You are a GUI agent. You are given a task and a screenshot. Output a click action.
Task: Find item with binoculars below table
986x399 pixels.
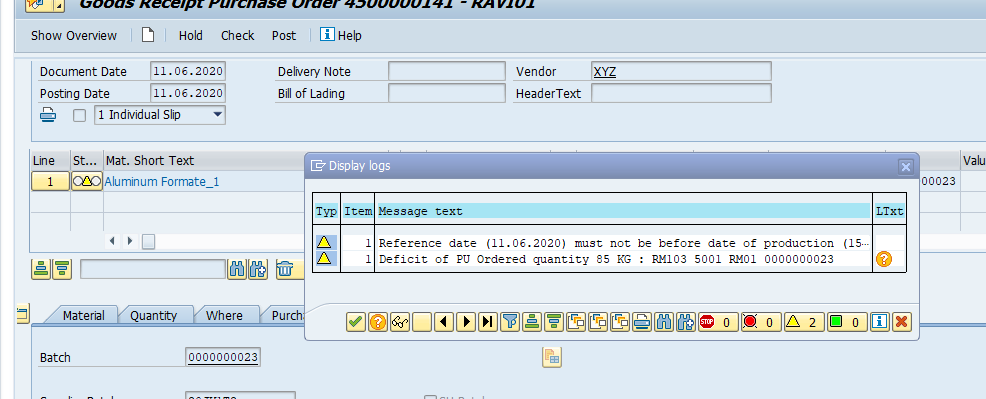coord(236,269)
